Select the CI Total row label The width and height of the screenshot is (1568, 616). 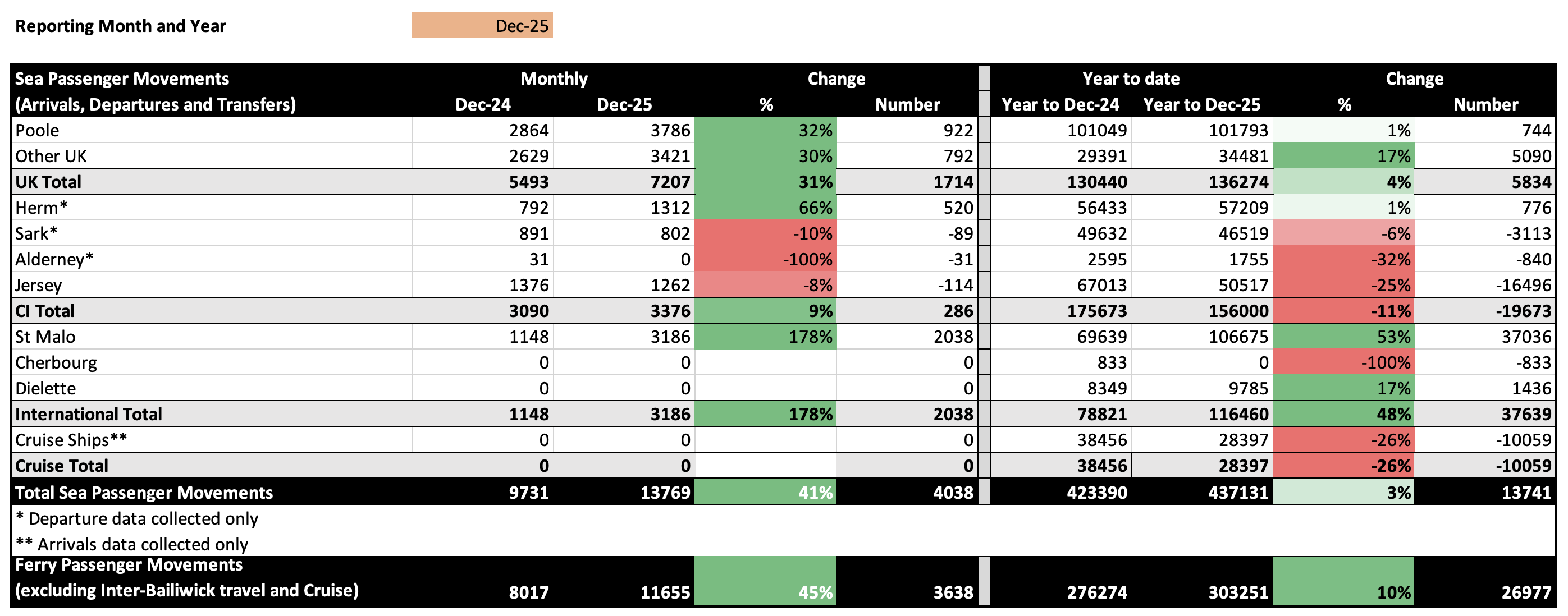(x=44, y=311)
